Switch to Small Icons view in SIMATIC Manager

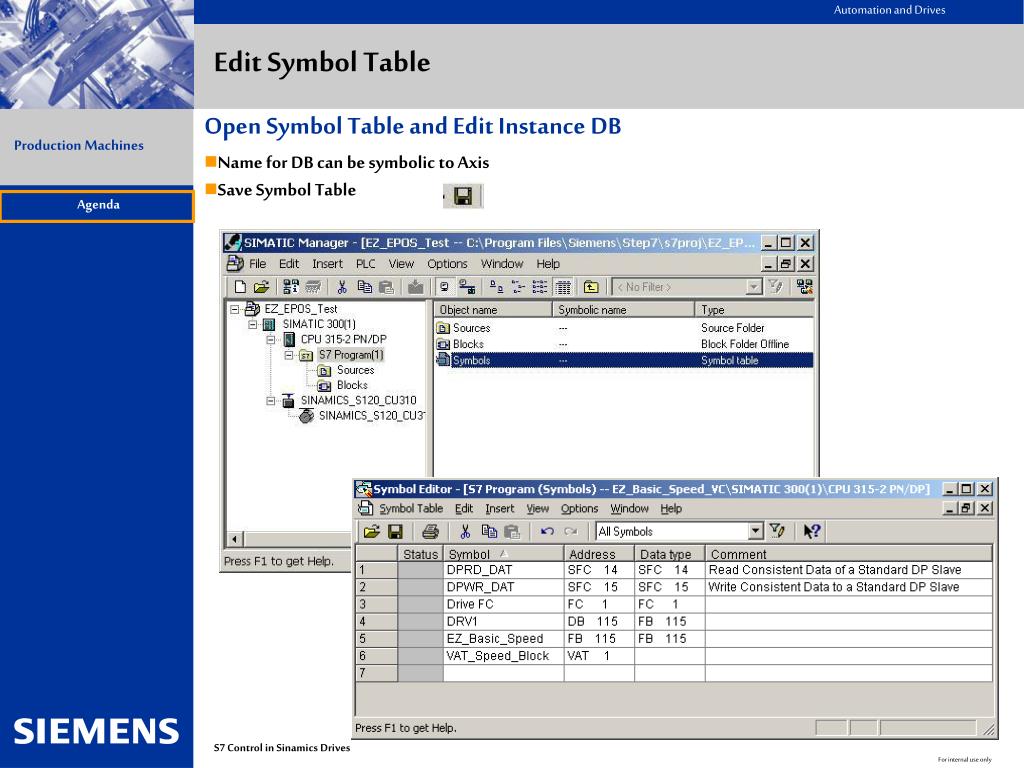click(x=518, y=287)
